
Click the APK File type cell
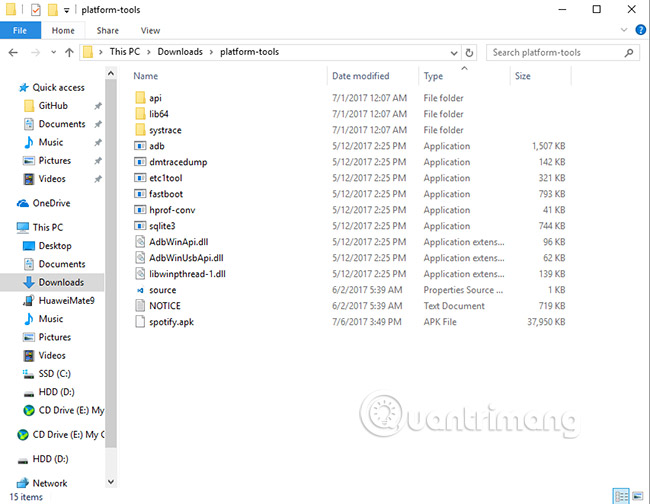(x=440, y=322)
